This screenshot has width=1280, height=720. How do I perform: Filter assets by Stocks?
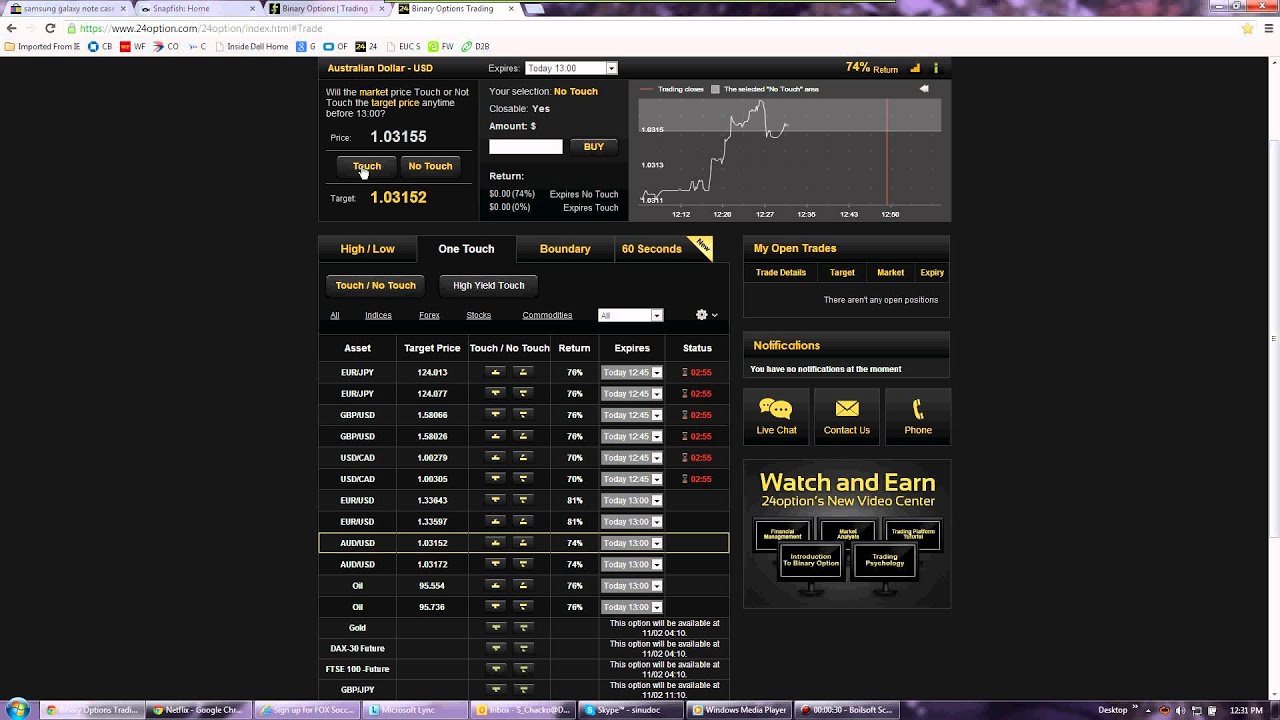point(478,315)
